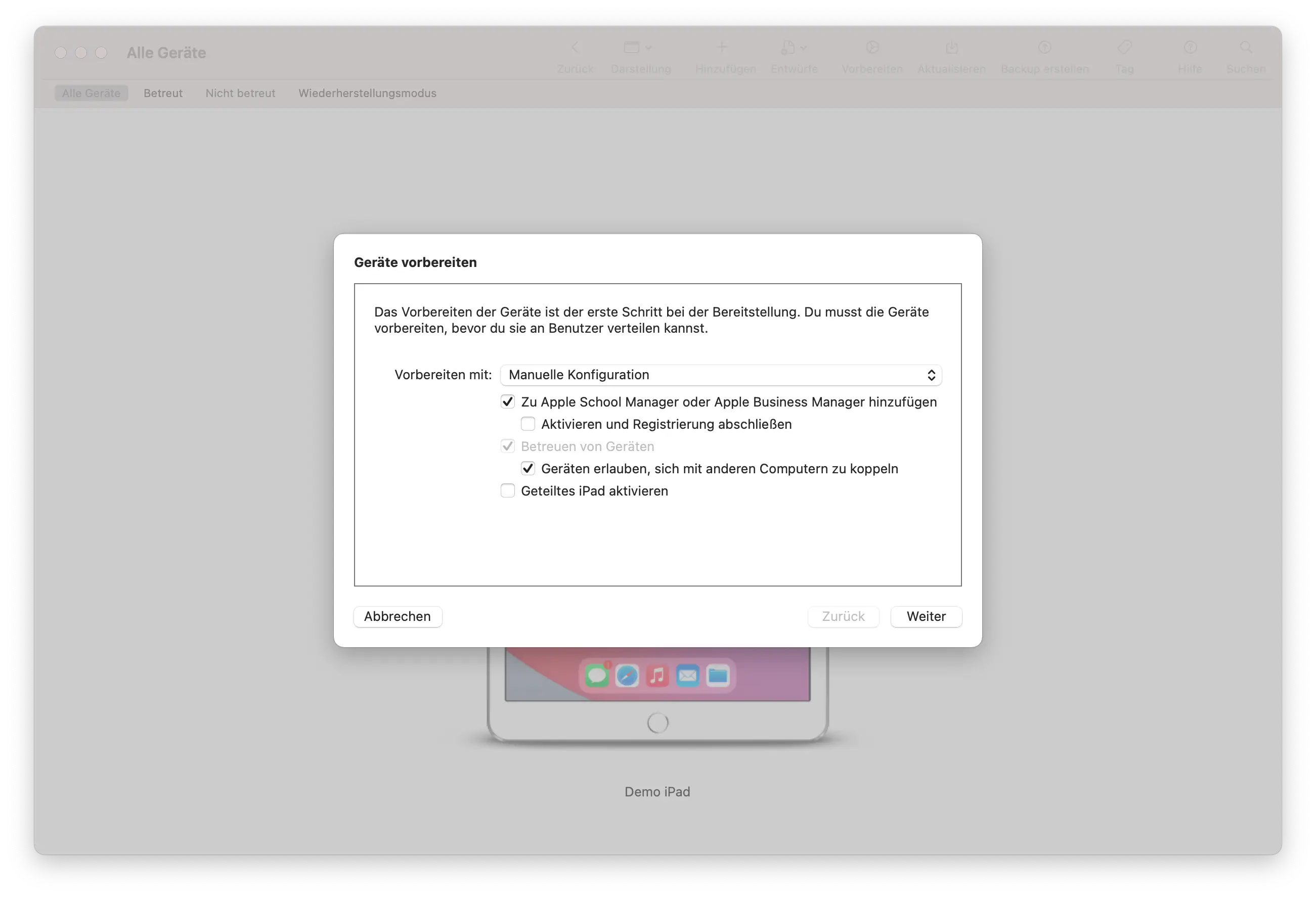Select the Aktualisieren icon in the toolbar
Viewport: 1316px width, 897px height.
click(x=952, y=47)
